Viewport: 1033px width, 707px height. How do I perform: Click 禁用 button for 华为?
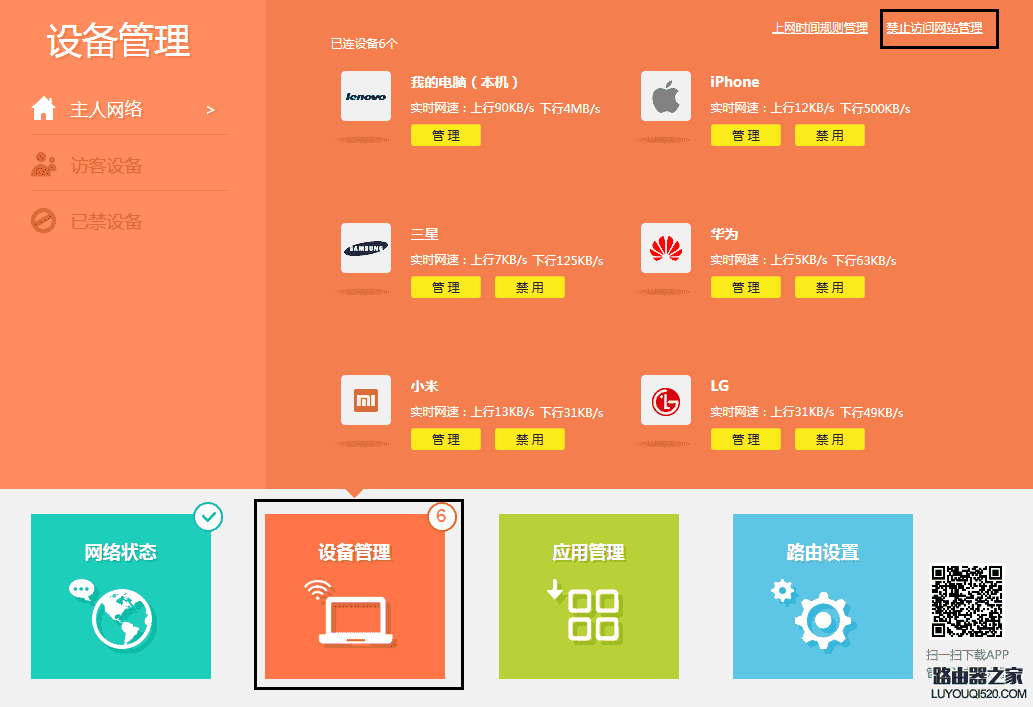pos(829,287)
